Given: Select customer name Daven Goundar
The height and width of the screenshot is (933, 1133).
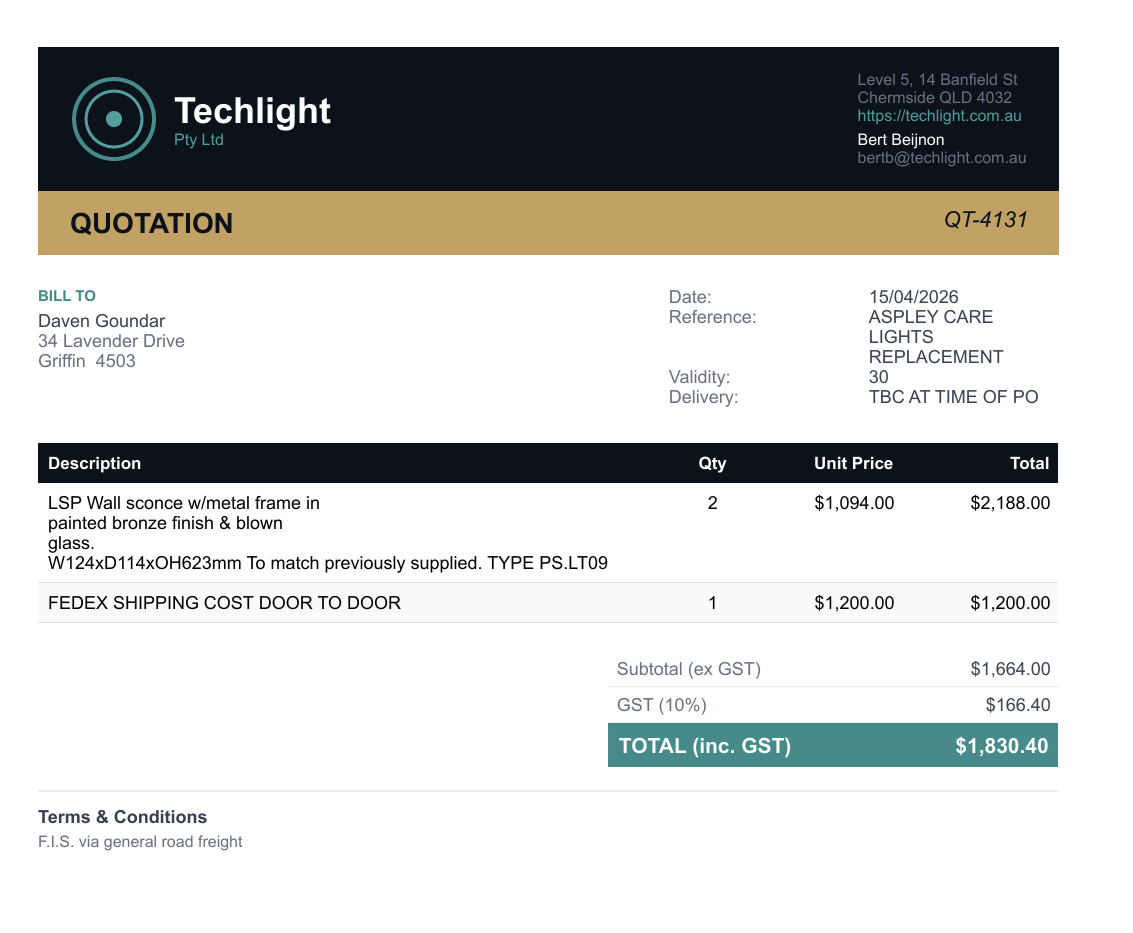Looking at the screenshot, I should 101,321.
